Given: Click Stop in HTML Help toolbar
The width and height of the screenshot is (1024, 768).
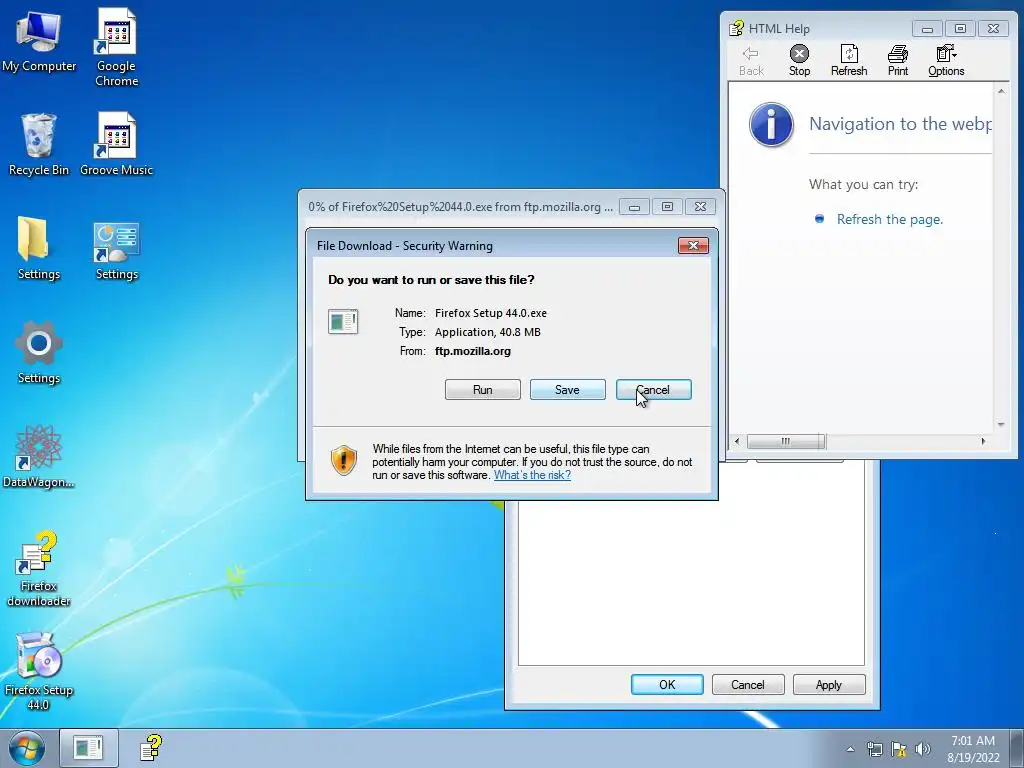Looking at the screenshot, I should (x=799, y=61).
